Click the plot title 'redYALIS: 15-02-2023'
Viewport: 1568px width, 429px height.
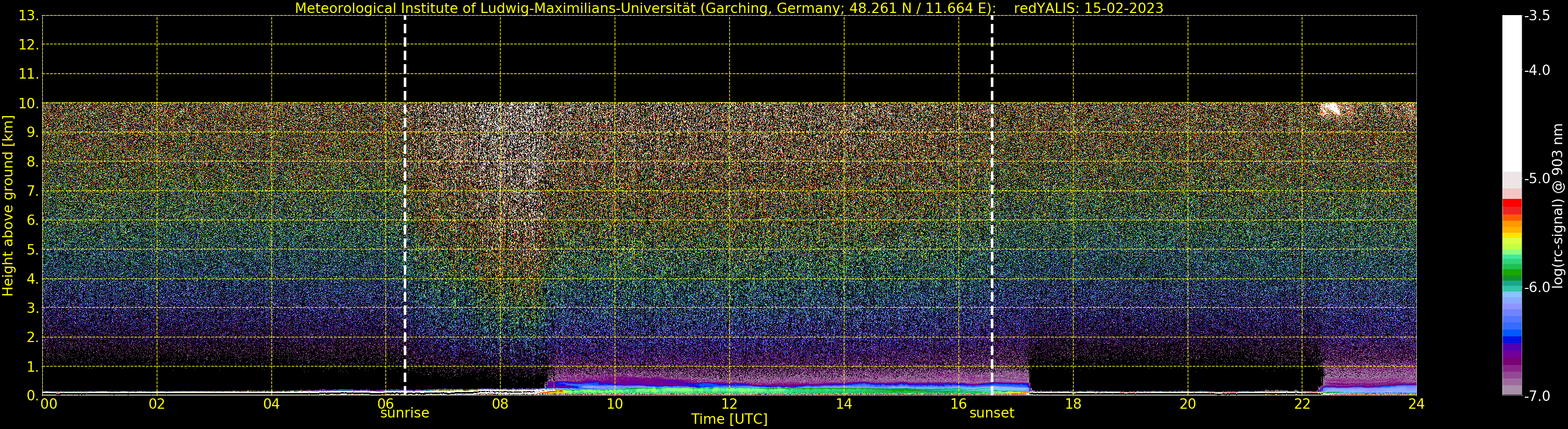click(1088, 8)
